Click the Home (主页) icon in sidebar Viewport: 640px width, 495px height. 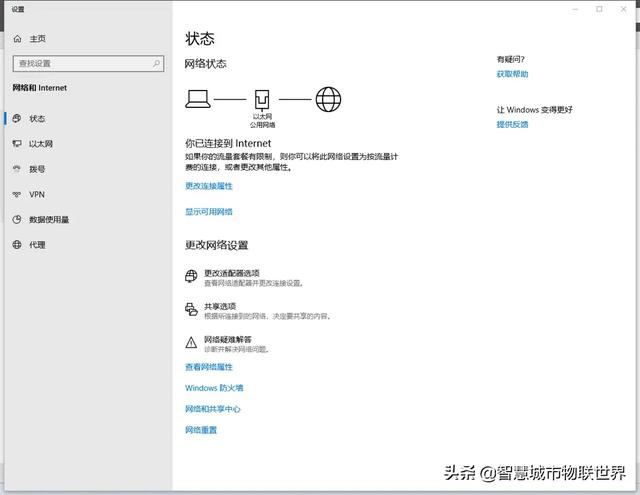coord(17,39)
